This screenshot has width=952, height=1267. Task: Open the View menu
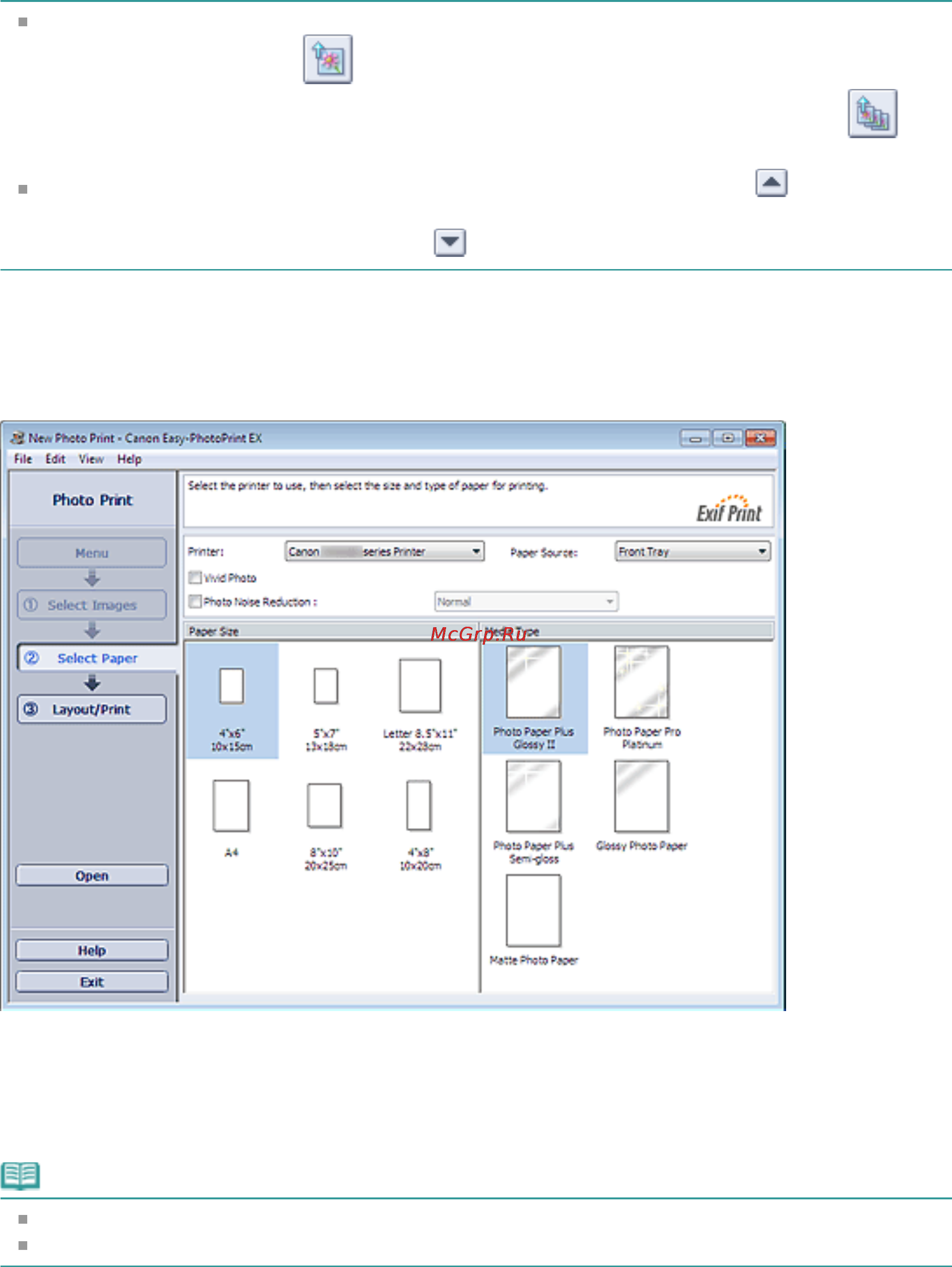(x=91, y=459)
